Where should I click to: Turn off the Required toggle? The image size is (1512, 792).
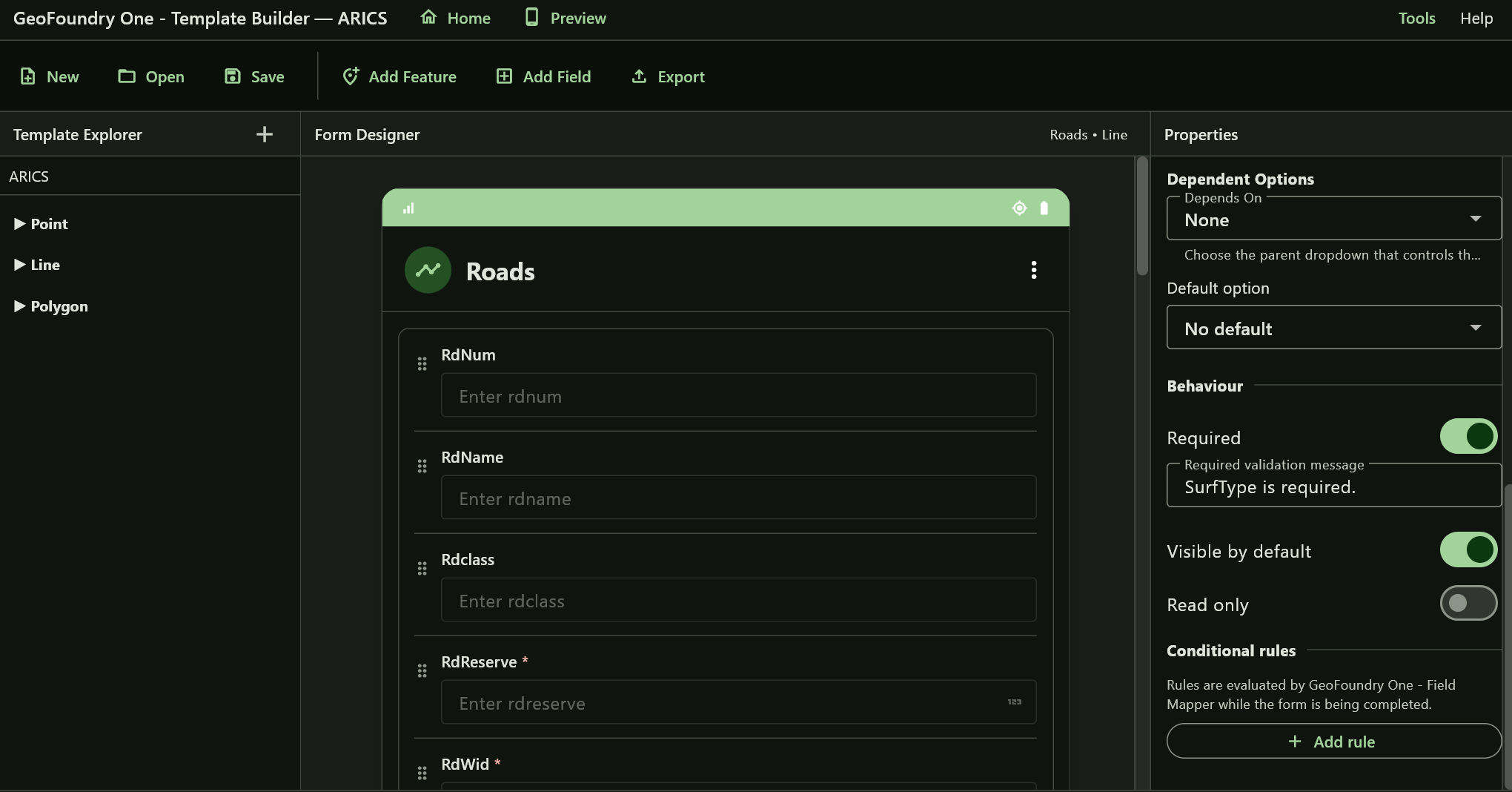pos(1468,436)
